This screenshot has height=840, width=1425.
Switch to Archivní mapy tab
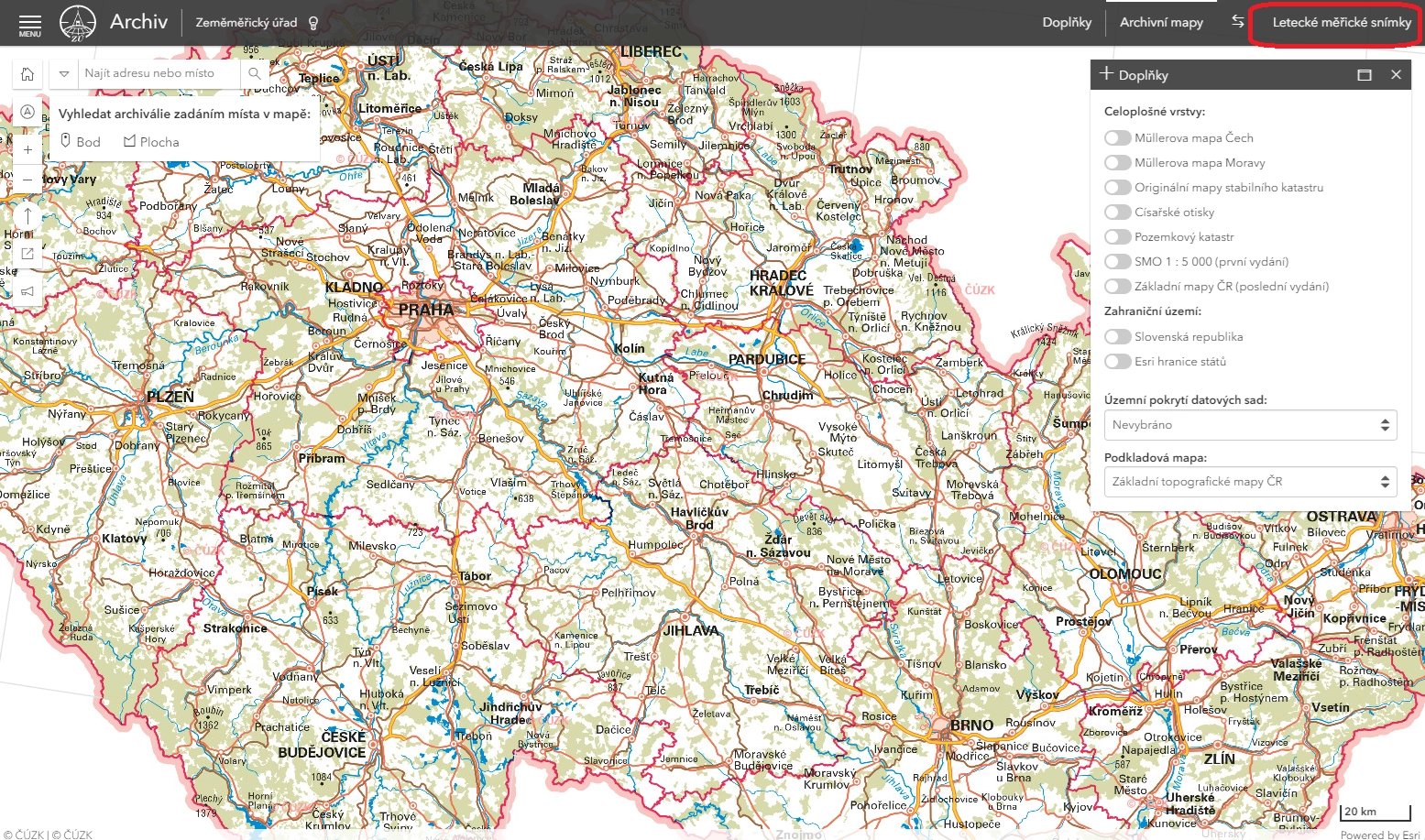(1161, 22)
